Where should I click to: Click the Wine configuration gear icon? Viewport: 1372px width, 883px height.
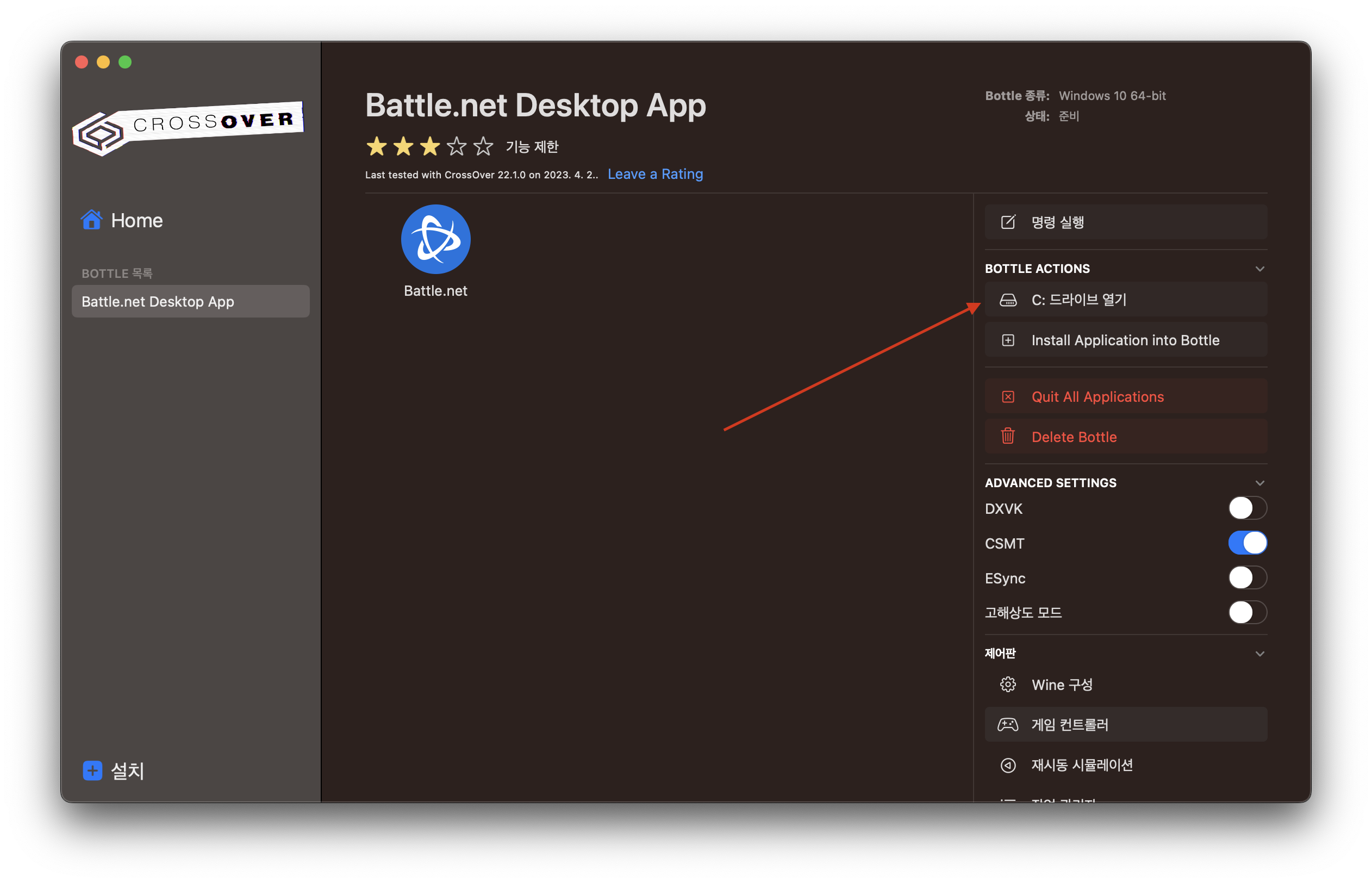(x=1007, y=684)
